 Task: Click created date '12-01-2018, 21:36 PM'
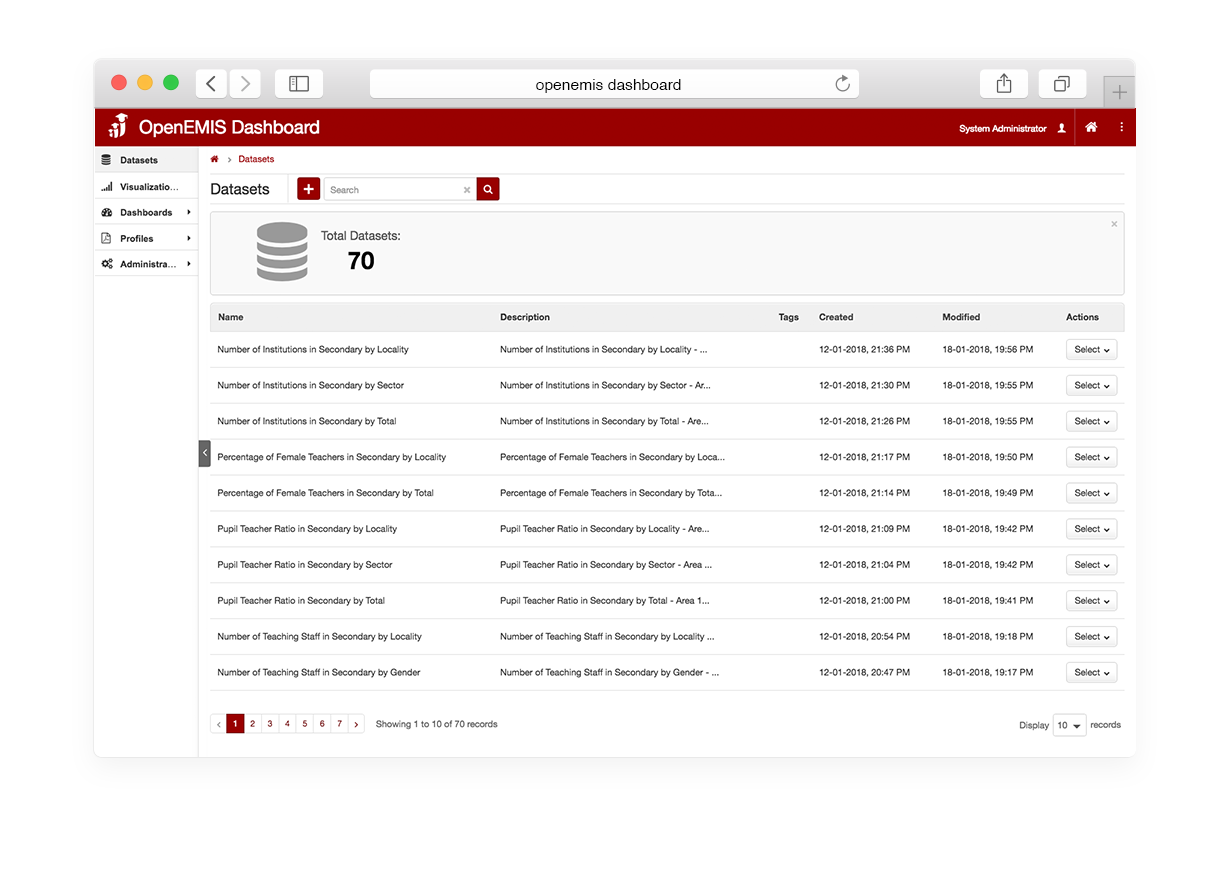click(x=865, y=350)
